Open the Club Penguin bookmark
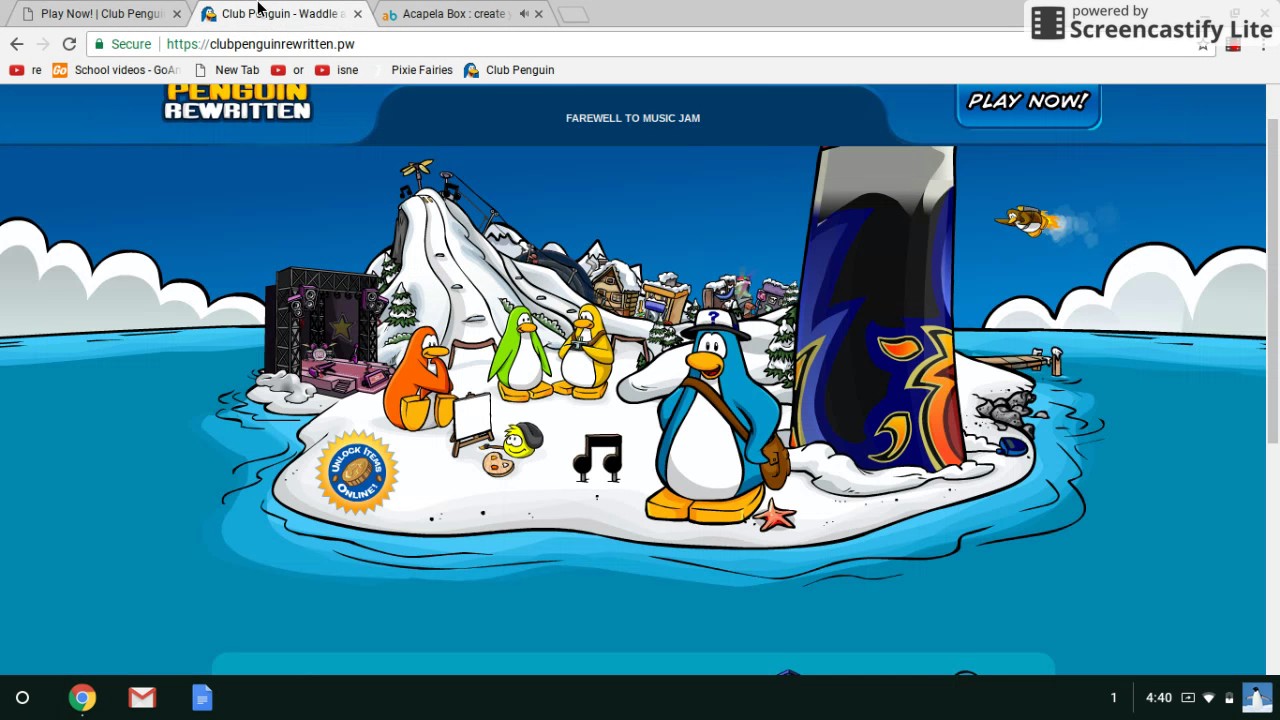This screenshot has height=720, width=1280. (509, 70)
